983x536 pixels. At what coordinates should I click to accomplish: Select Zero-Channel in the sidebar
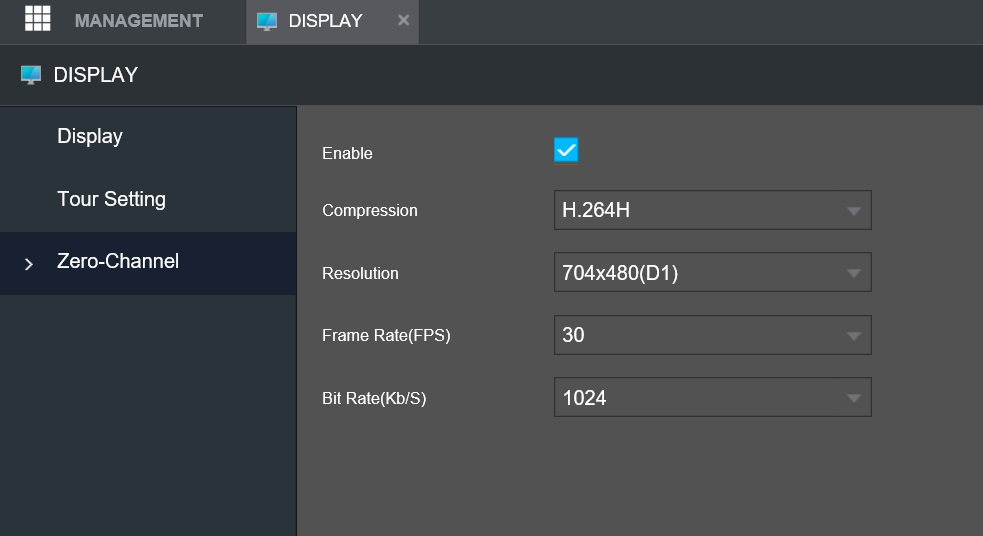[x=148, y=263]
